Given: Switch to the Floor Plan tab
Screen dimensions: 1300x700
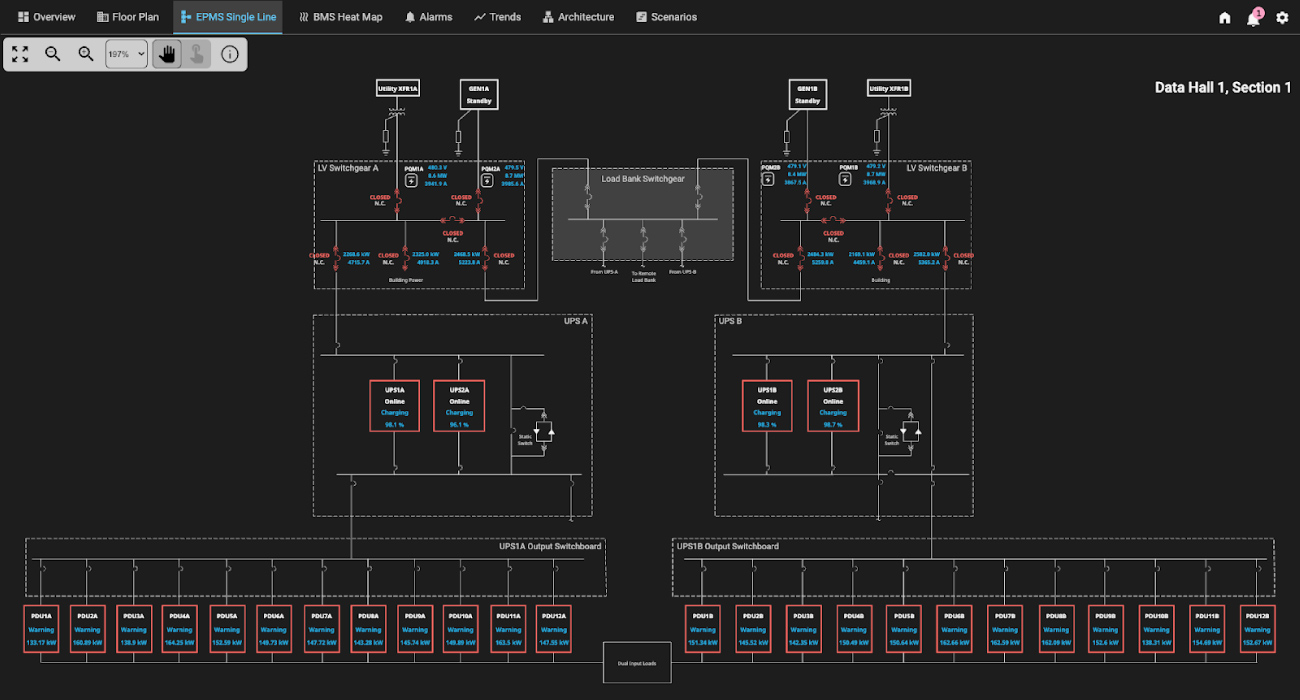Looking at the screenshot, I should pos(128,17).
